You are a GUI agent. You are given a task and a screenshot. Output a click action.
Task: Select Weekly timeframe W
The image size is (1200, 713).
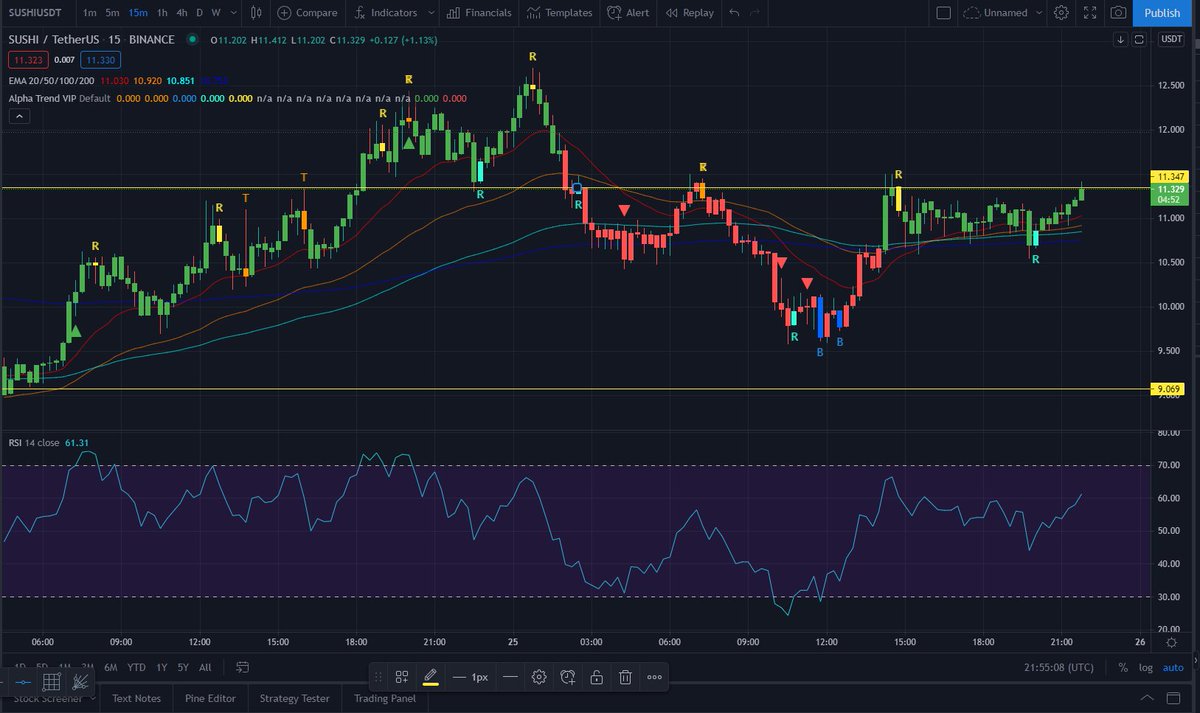click(216, 13)
